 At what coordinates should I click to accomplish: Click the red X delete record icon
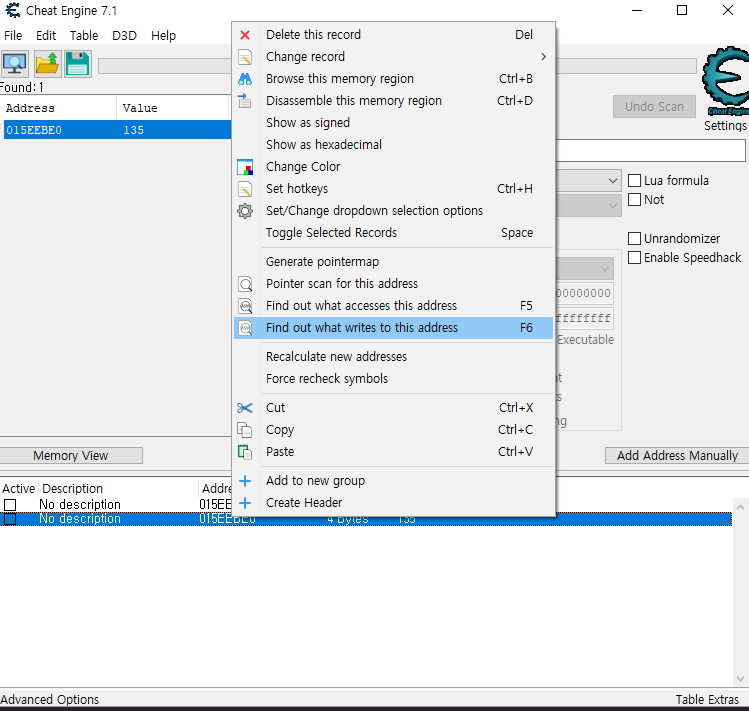click(245, 35)
